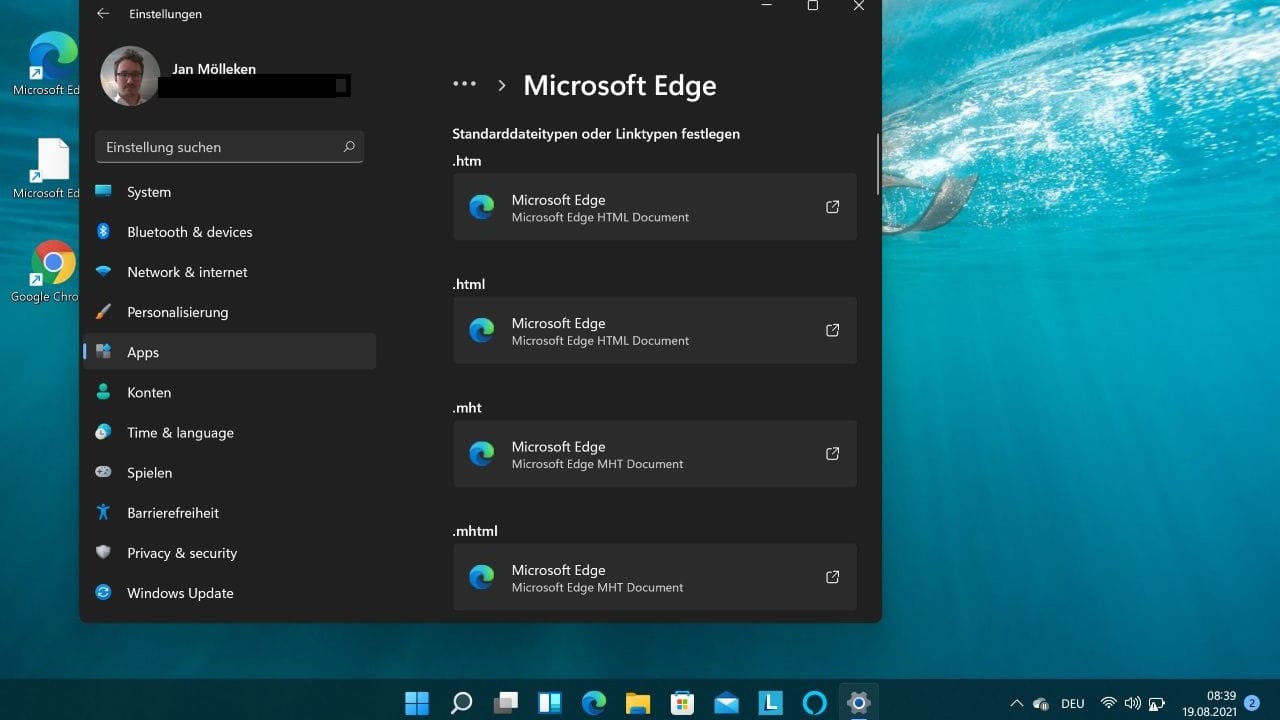
Task: Click the battery status tray icon
Action: (1157, 704)
